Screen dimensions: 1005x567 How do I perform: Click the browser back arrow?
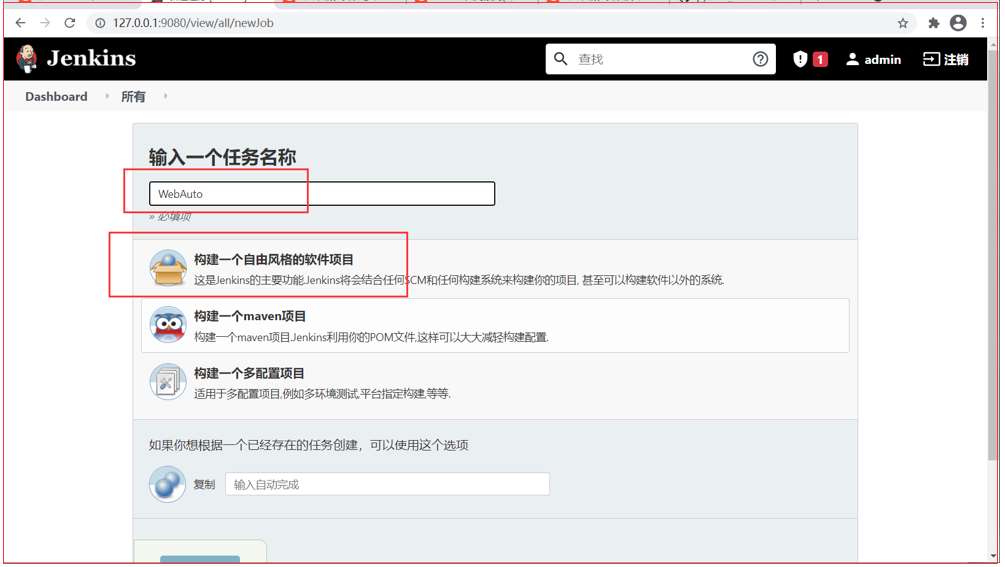(x=21, y=23)
